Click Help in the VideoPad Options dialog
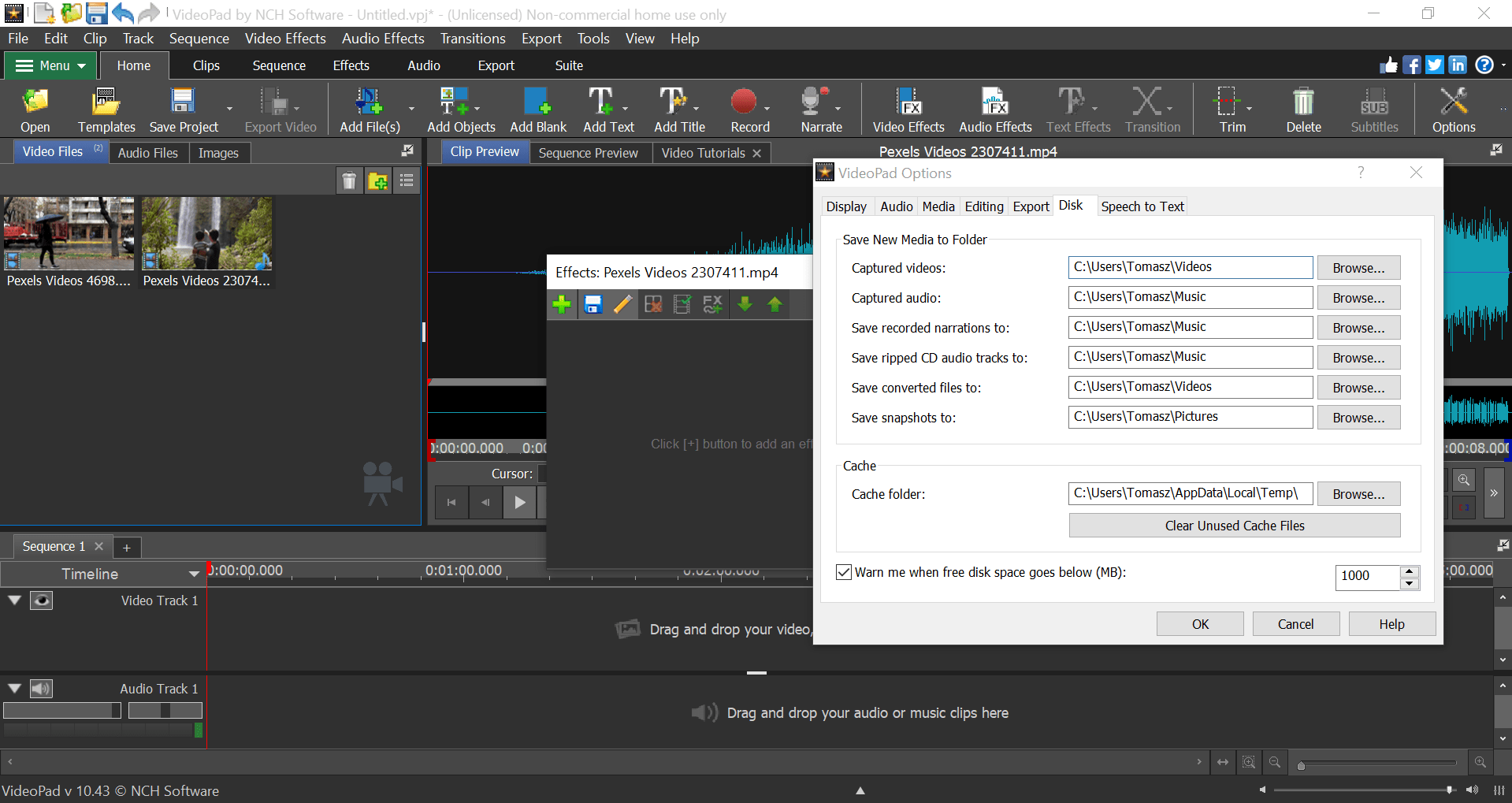 tap(1392, 624)
